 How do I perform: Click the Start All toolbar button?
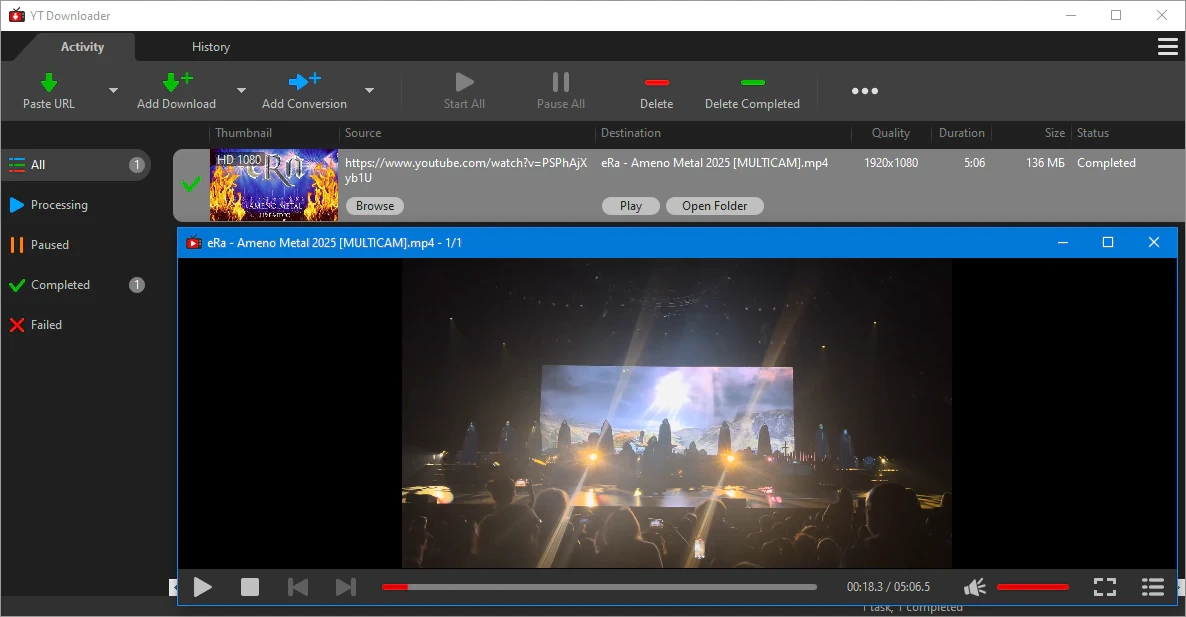[x=464, y=91]
